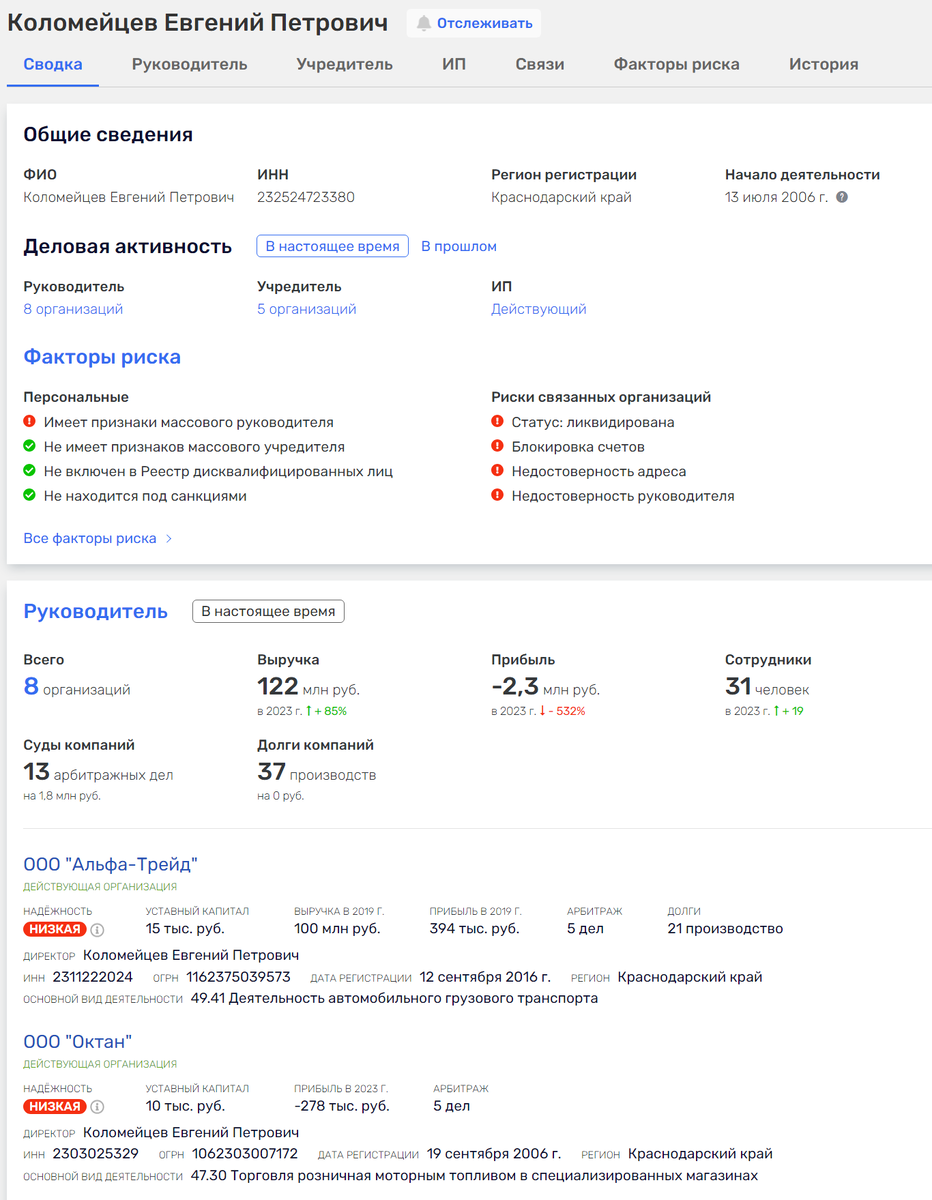The image size is (932, 1200).
Task: Click НИЗКАЯ reliability badge of Альфа-Трейд
Action: coord(54,929)
